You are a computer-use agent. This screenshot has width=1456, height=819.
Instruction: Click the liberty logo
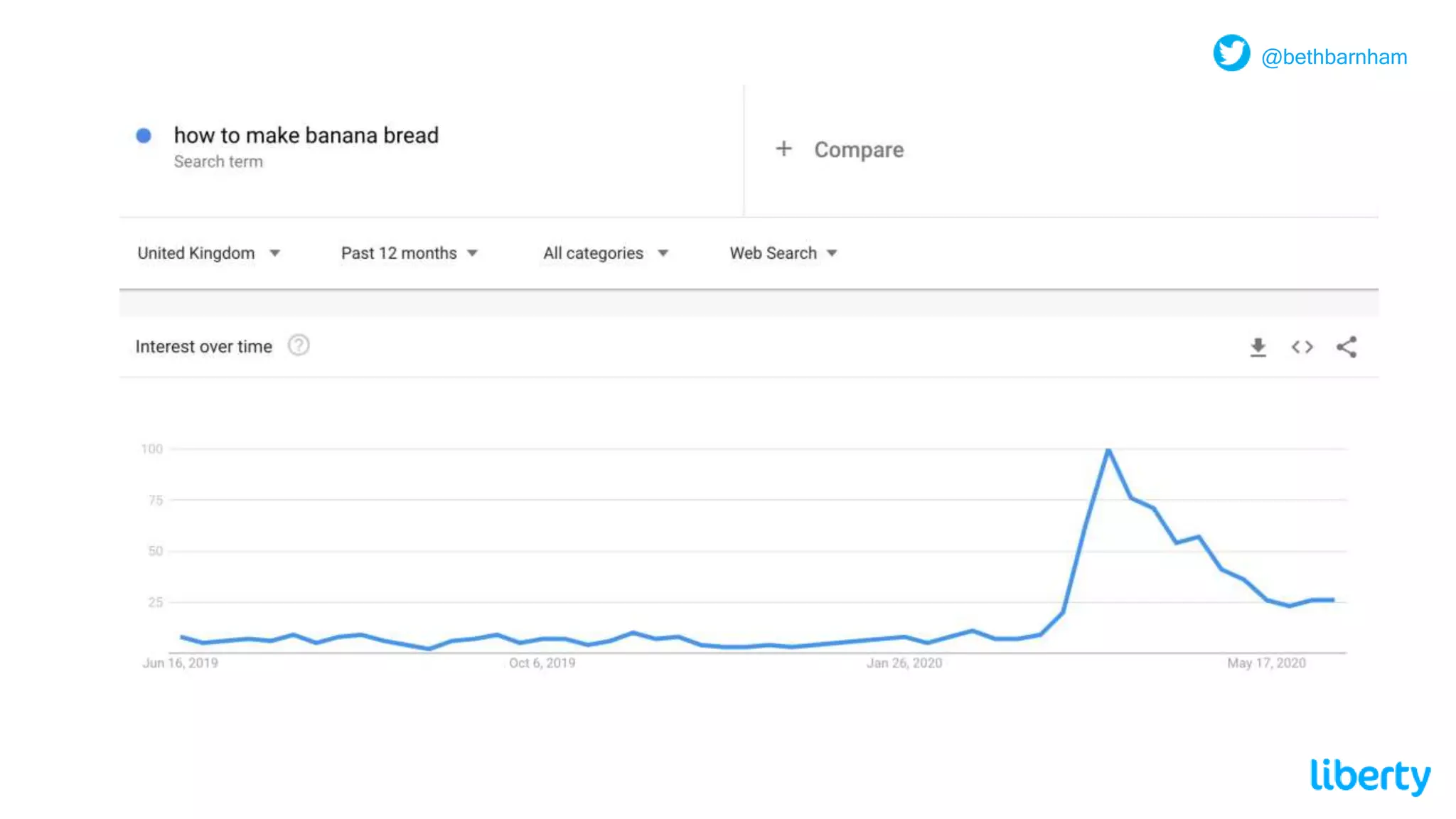pos(1370,776)
